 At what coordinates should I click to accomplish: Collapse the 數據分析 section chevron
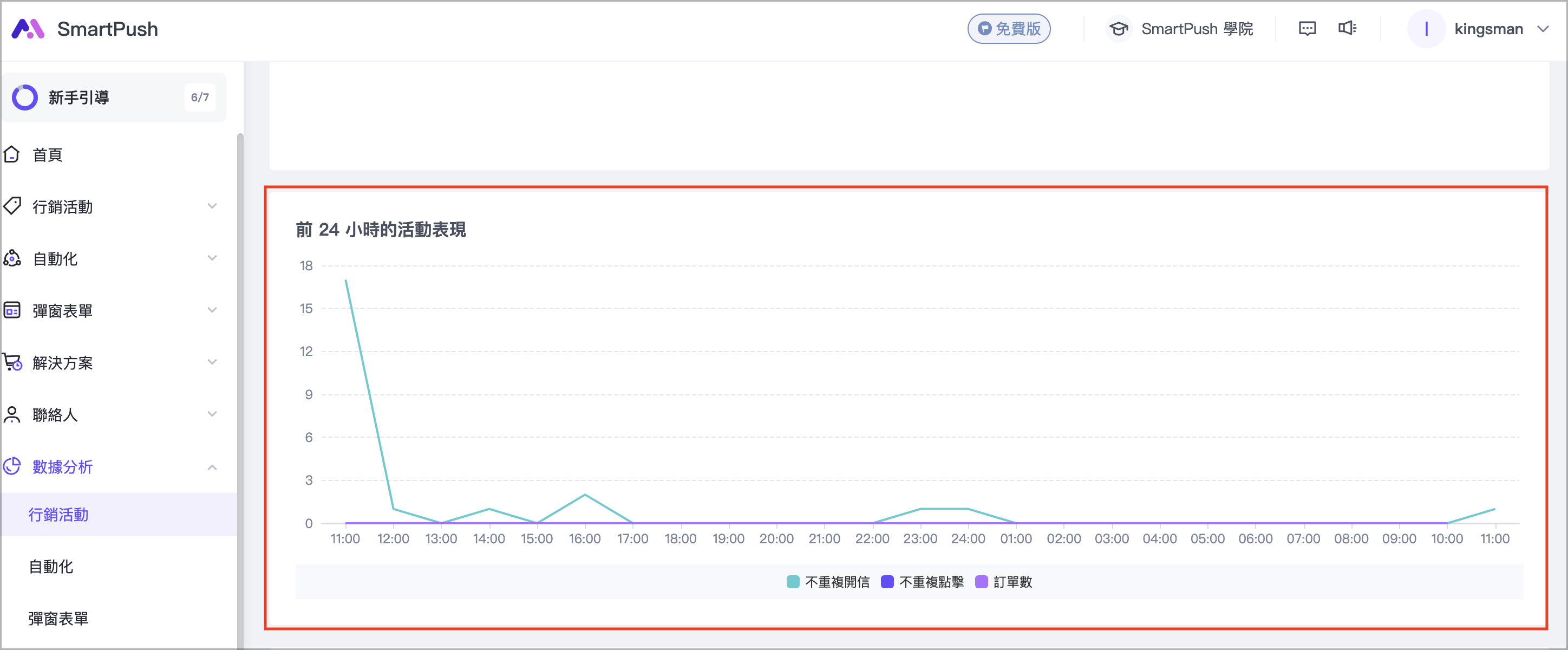[x=212, y=467]
